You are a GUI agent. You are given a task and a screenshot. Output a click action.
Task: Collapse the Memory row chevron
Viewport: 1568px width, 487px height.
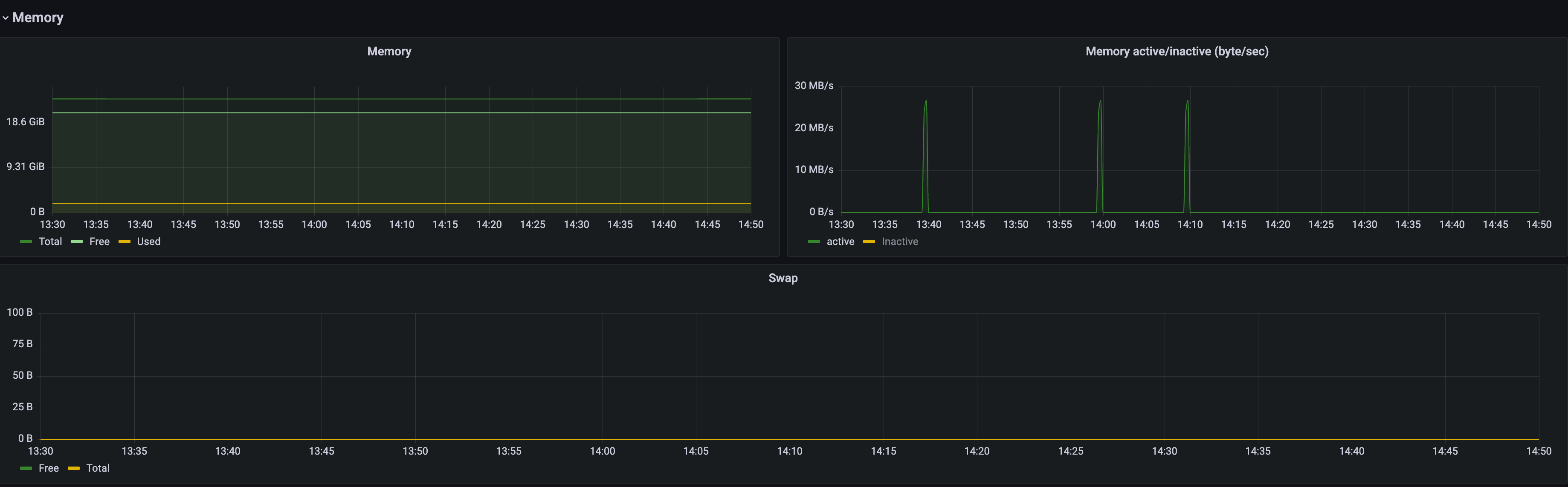6,18
